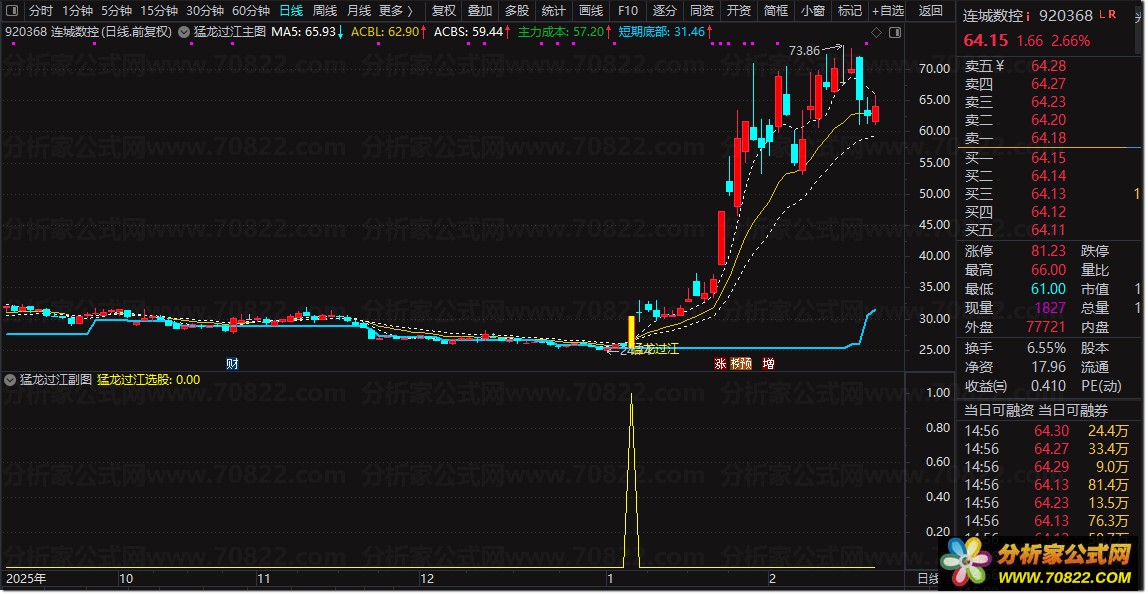Viewport: 1148px width, 594px height.
Task: Click the 叠加 overlay button
Action: point(480,11)
